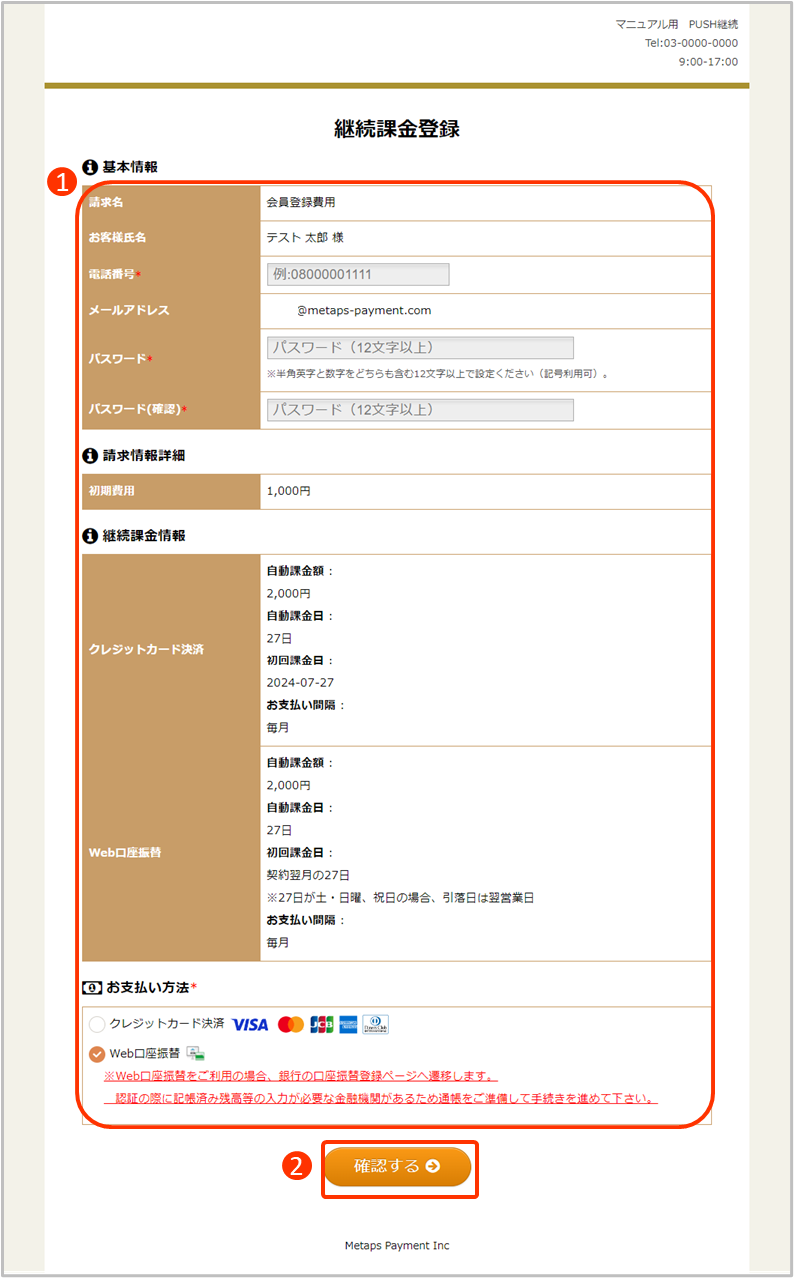Click the info icon beside 継続課金情報

(90, 535)
